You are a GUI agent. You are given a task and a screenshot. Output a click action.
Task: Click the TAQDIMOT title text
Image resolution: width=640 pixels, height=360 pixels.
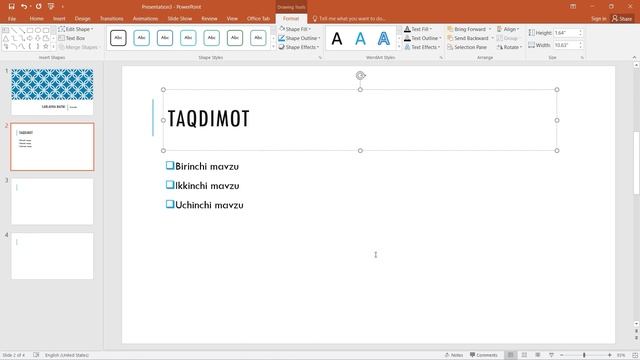209,119
